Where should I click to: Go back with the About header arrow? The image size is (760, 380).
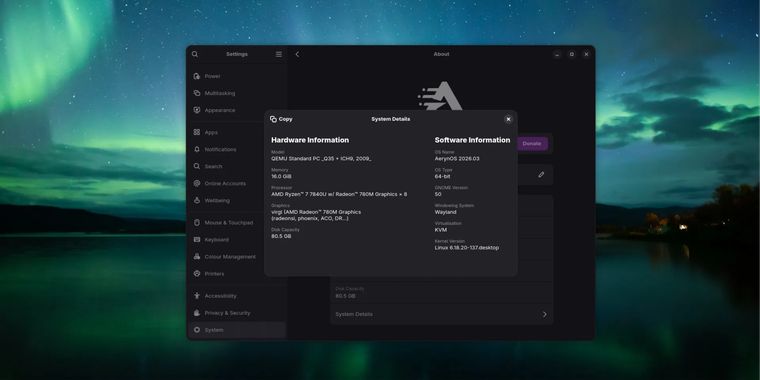[x=297, y=54]
